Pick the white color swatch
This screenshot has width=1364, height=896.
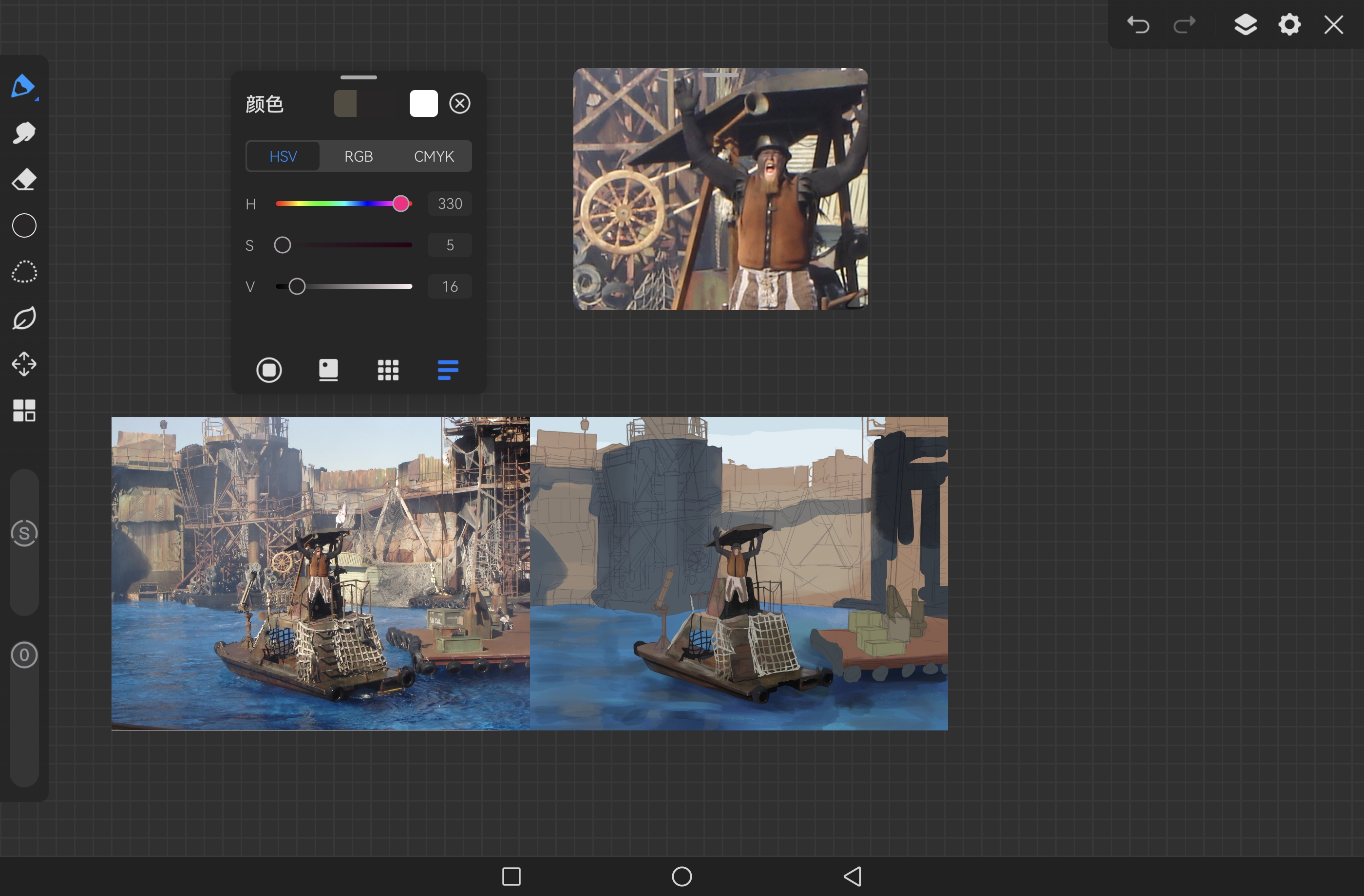coord(423,104)
